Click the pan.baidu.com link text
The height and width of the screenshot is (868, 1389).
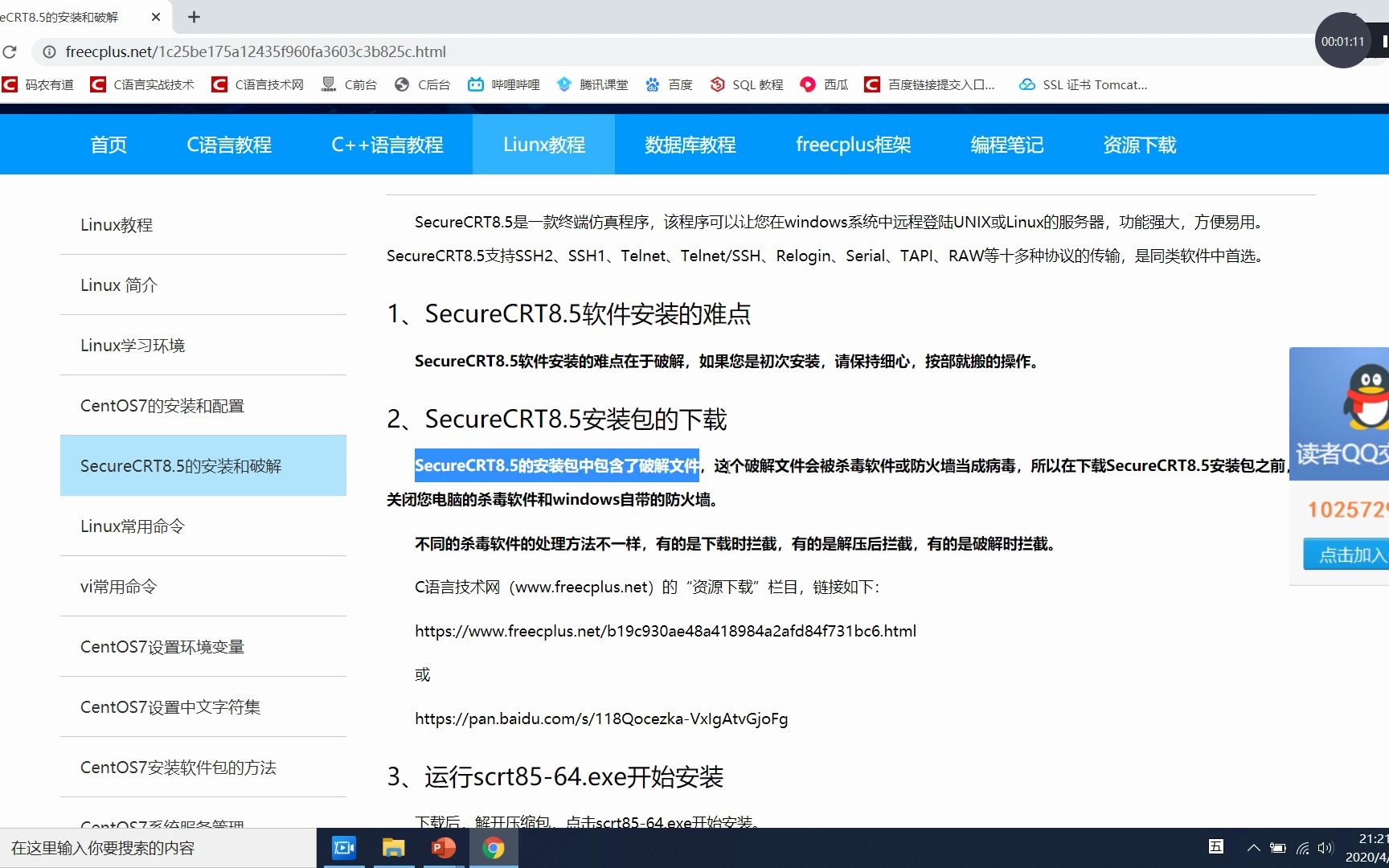pos(601,719)
